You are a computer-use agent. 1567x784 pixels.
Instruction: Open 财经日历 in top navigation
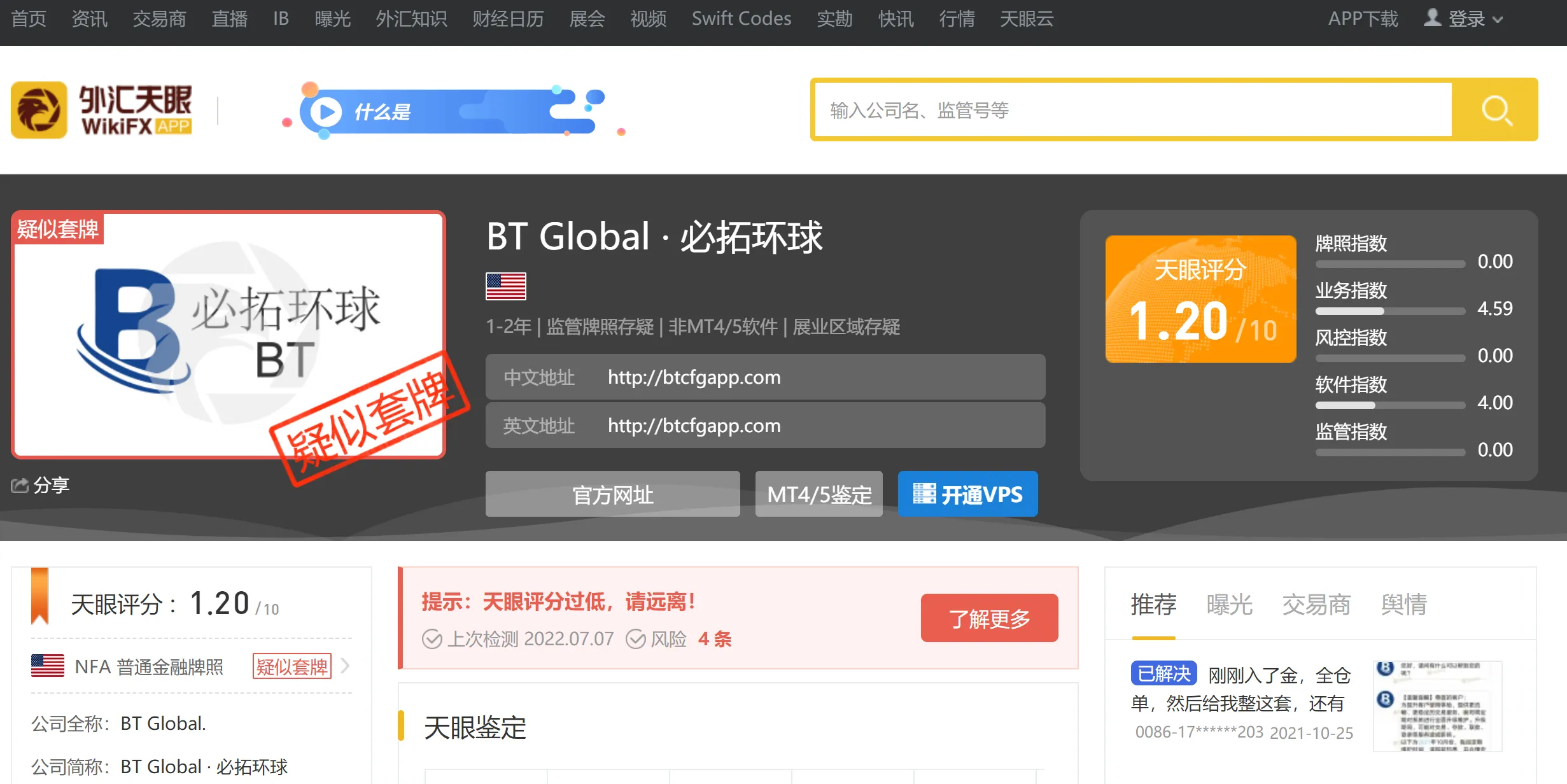(508, 18)
